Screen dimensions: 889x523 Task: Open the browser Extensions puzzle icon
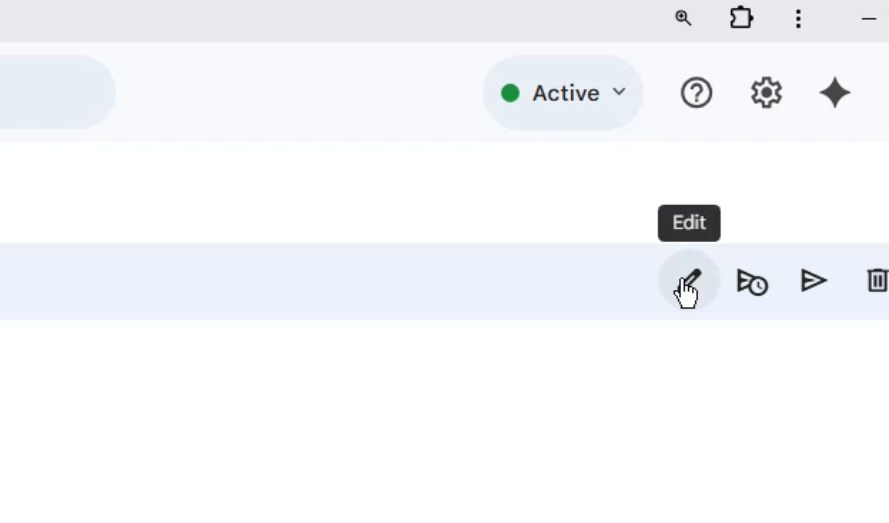click(x=741, y=18)
